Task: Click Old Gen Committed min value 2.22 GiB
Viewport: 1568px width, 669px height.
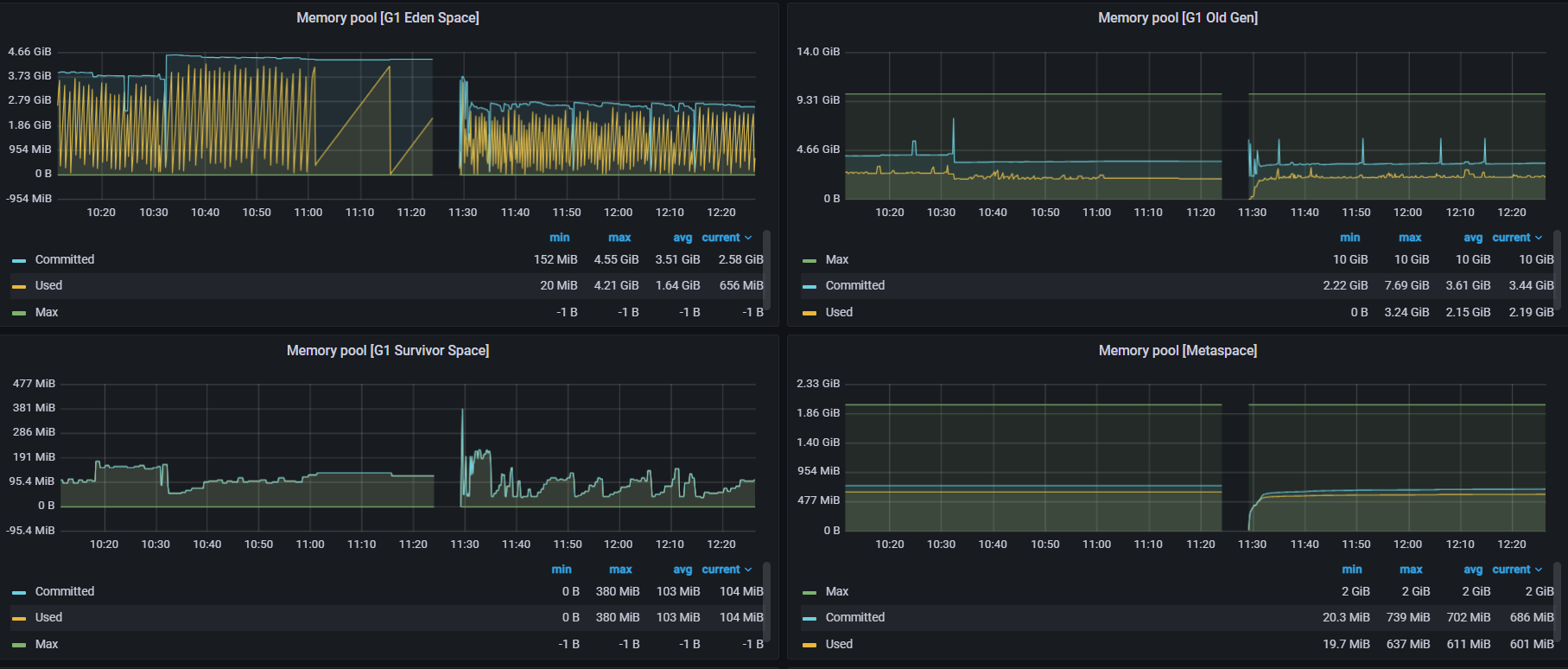Action: (x=1345, y=285)
